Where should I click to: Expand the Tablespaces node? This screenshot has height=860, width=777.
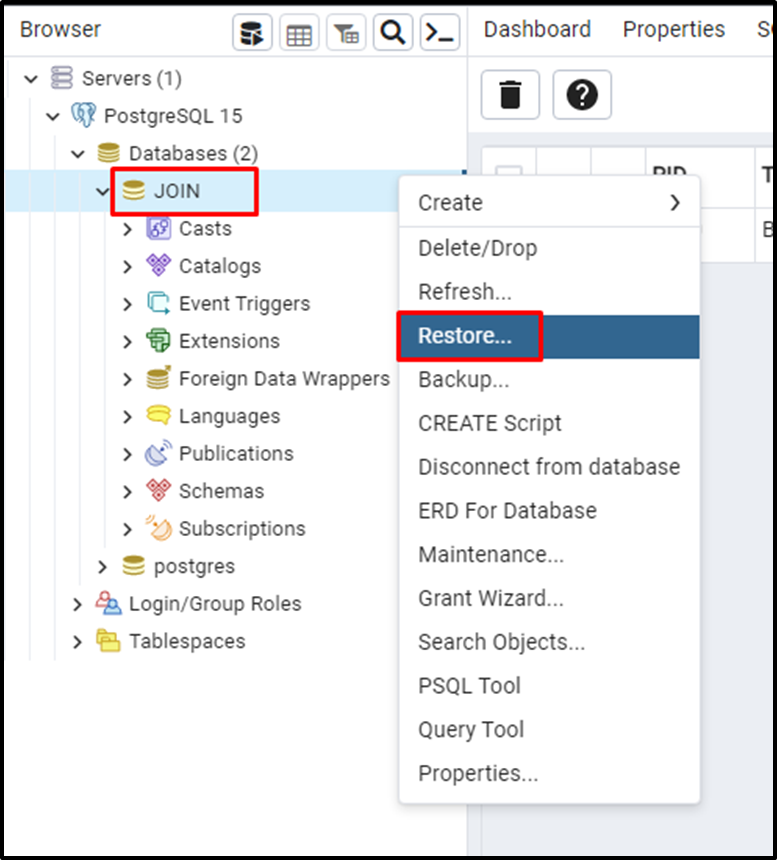pyautogui.click(x=76, y=641)
